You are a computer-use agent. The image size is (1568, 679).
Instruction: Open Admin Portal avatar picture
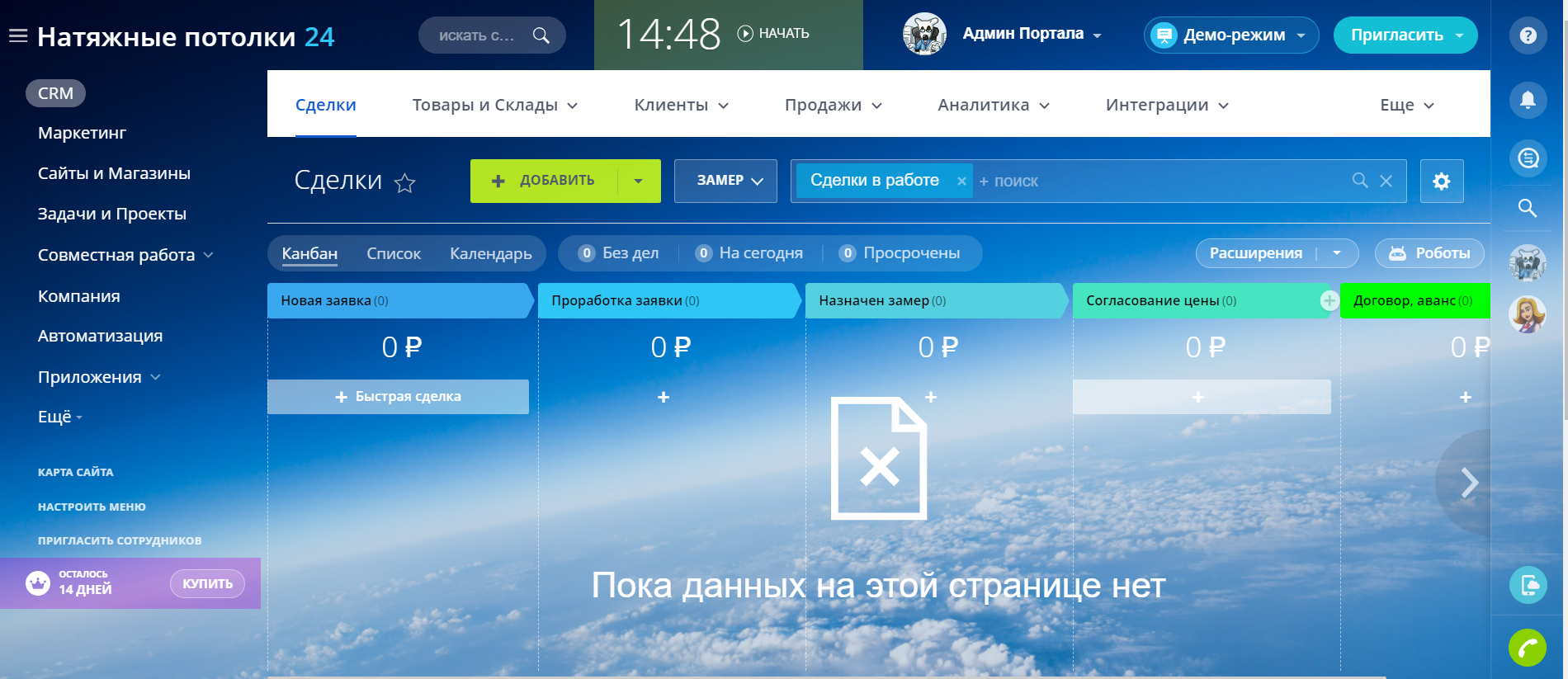(x=924, y=35)
